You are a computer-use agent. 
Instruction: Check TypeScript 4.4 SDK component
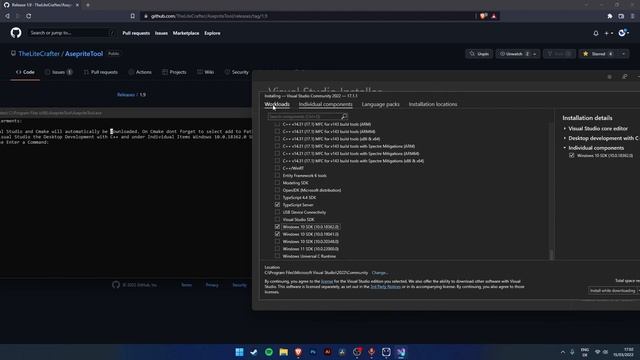click(277, 197)
